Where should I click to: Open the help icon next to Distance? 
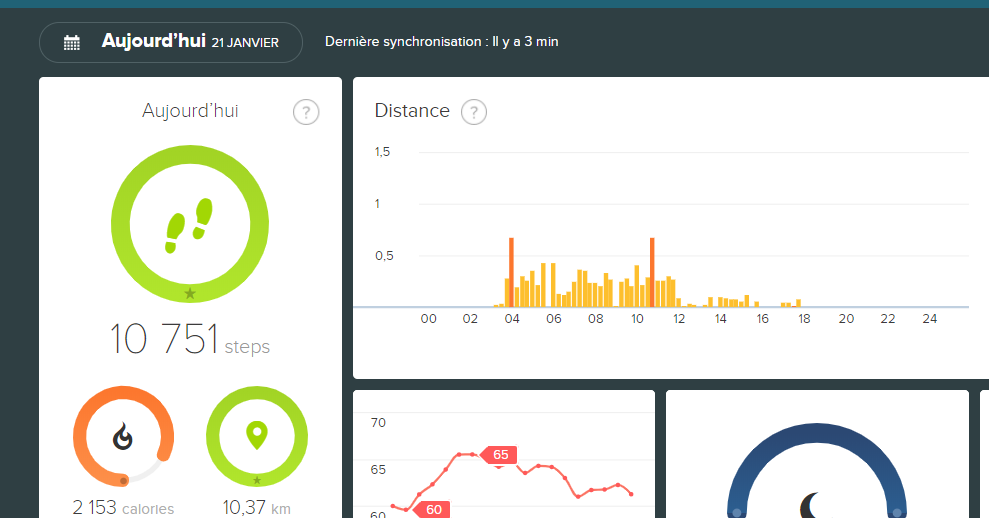(474, 112)
